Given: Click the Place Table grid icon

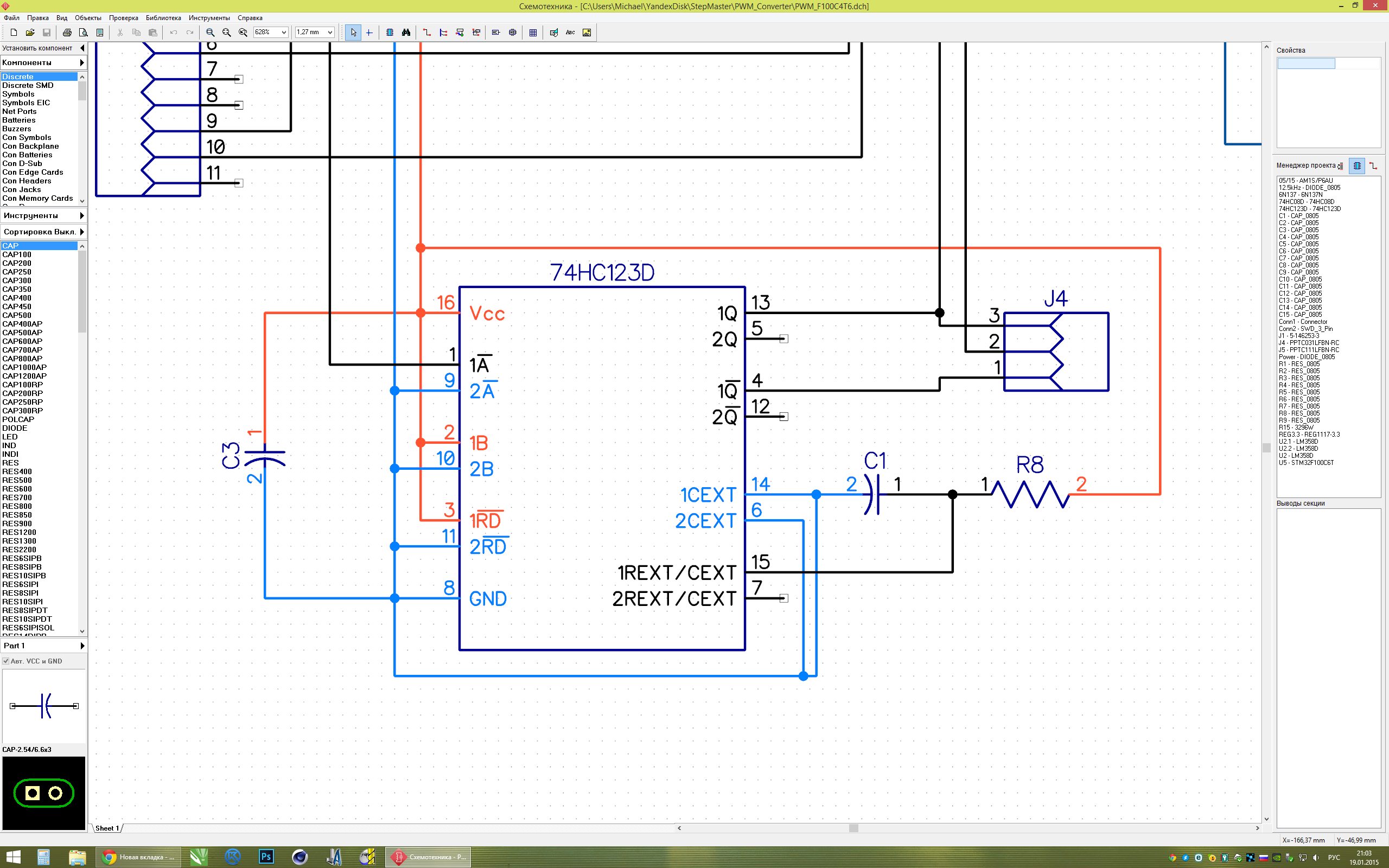Looking at the screenshot, I should pos(533,33).
